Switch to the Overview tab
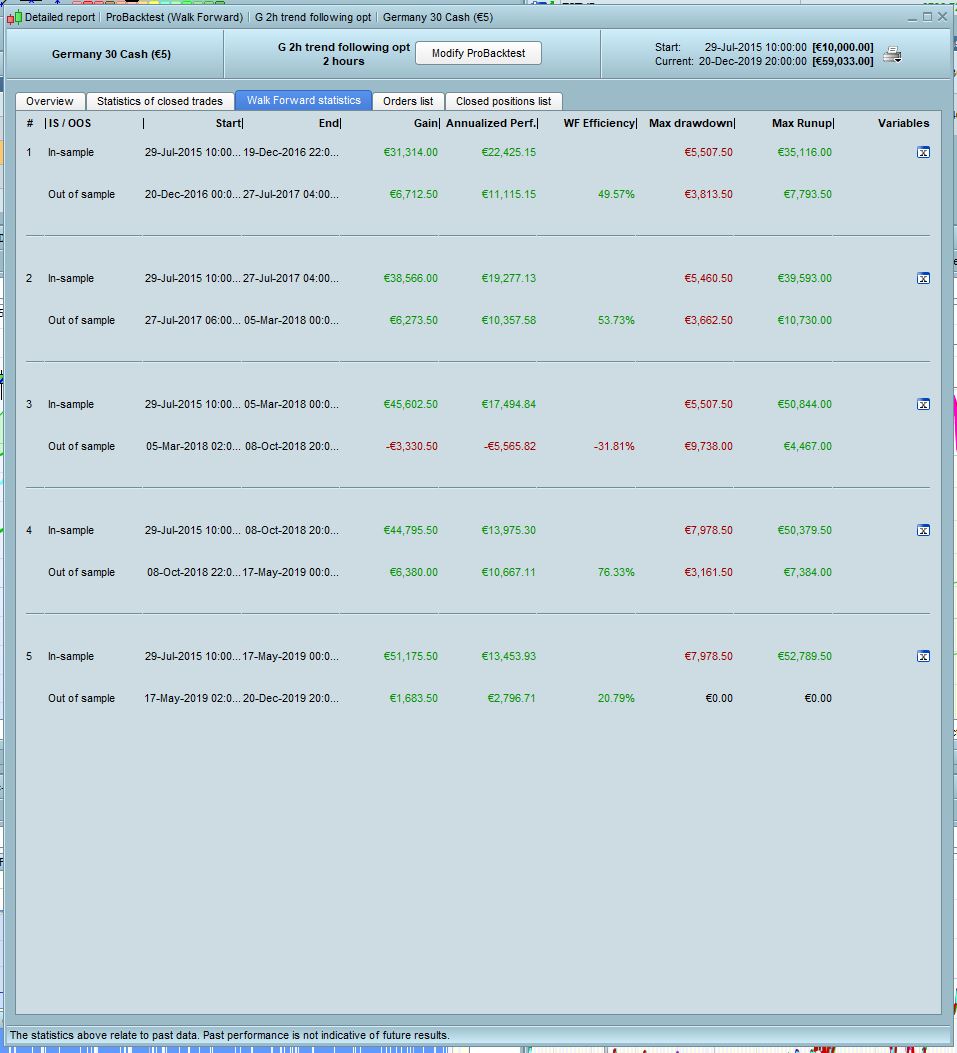Image resolution: width=957 pixels, height=1053 pixels. pyautogui.click(x=50, y=101)
